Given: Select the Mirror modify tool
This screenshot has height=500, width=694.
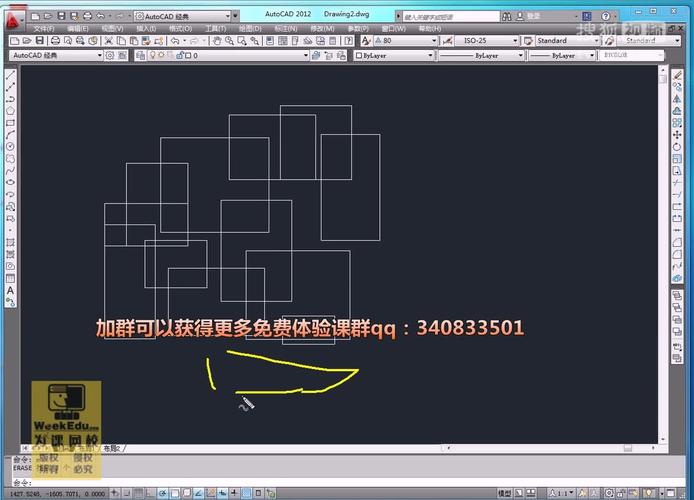Looking at the screenshot, I should click(x=677, y=99).
